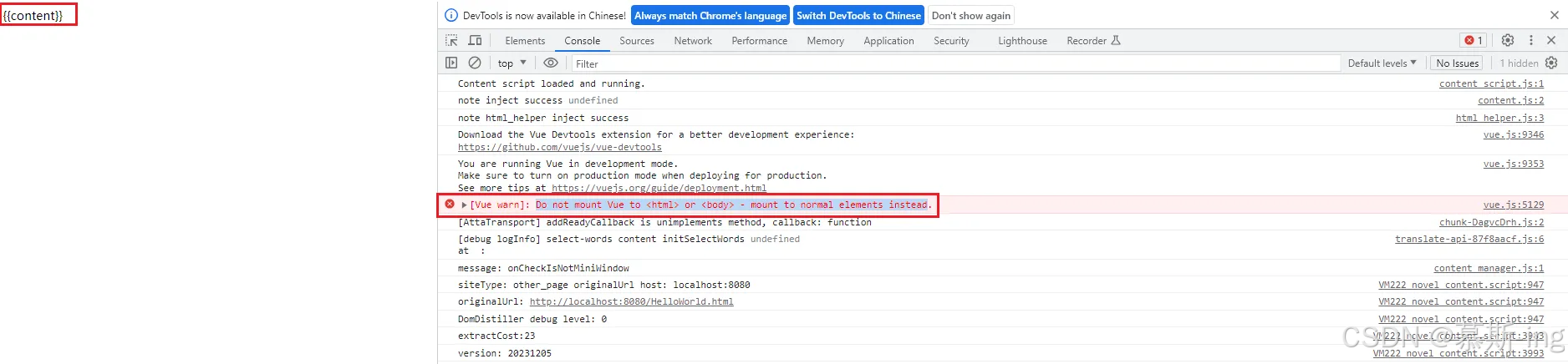Click the '{{content}}' text on the page
This screenshot has width=1568, height=364.
pos(33,15)
